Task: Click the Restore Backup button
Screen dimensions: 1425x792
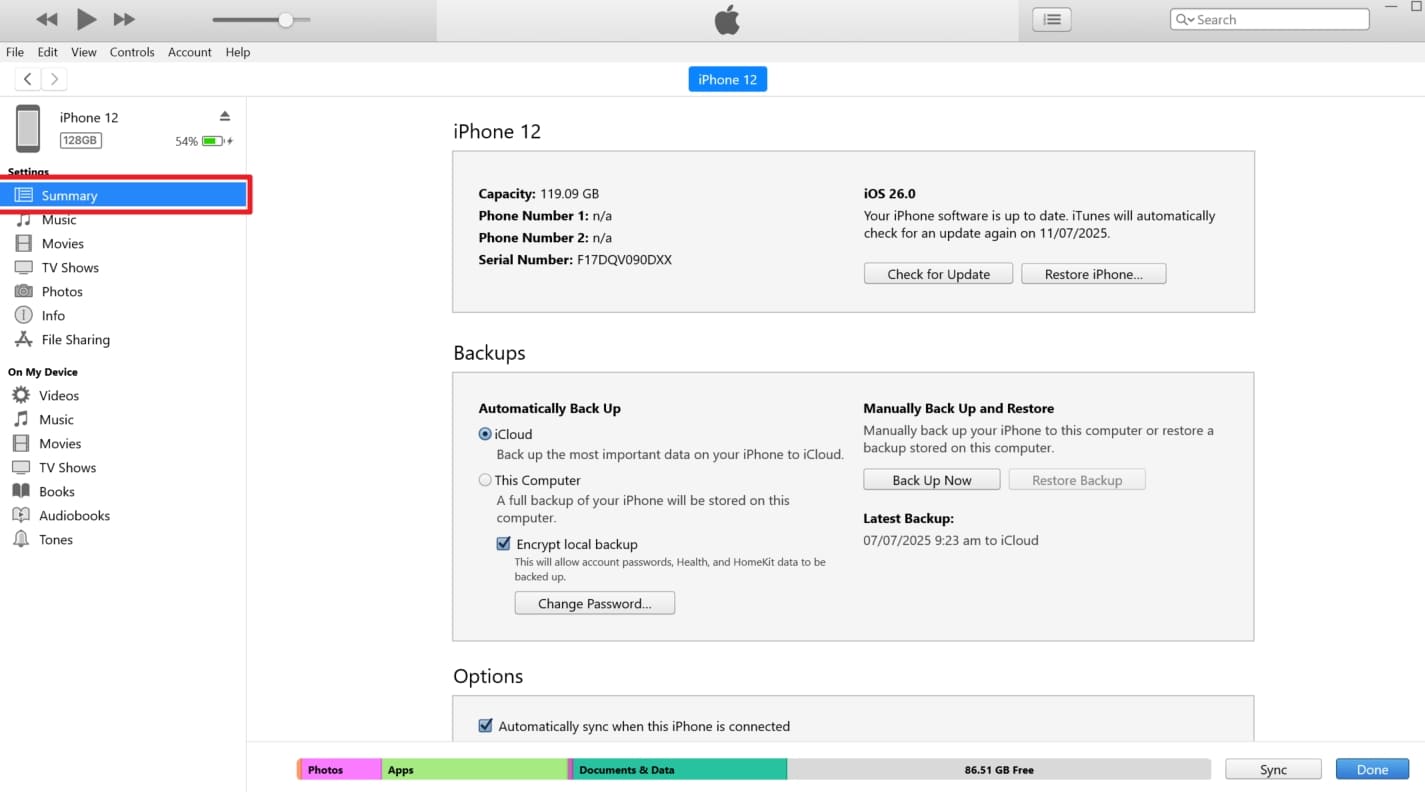Action: [1077, 480]
